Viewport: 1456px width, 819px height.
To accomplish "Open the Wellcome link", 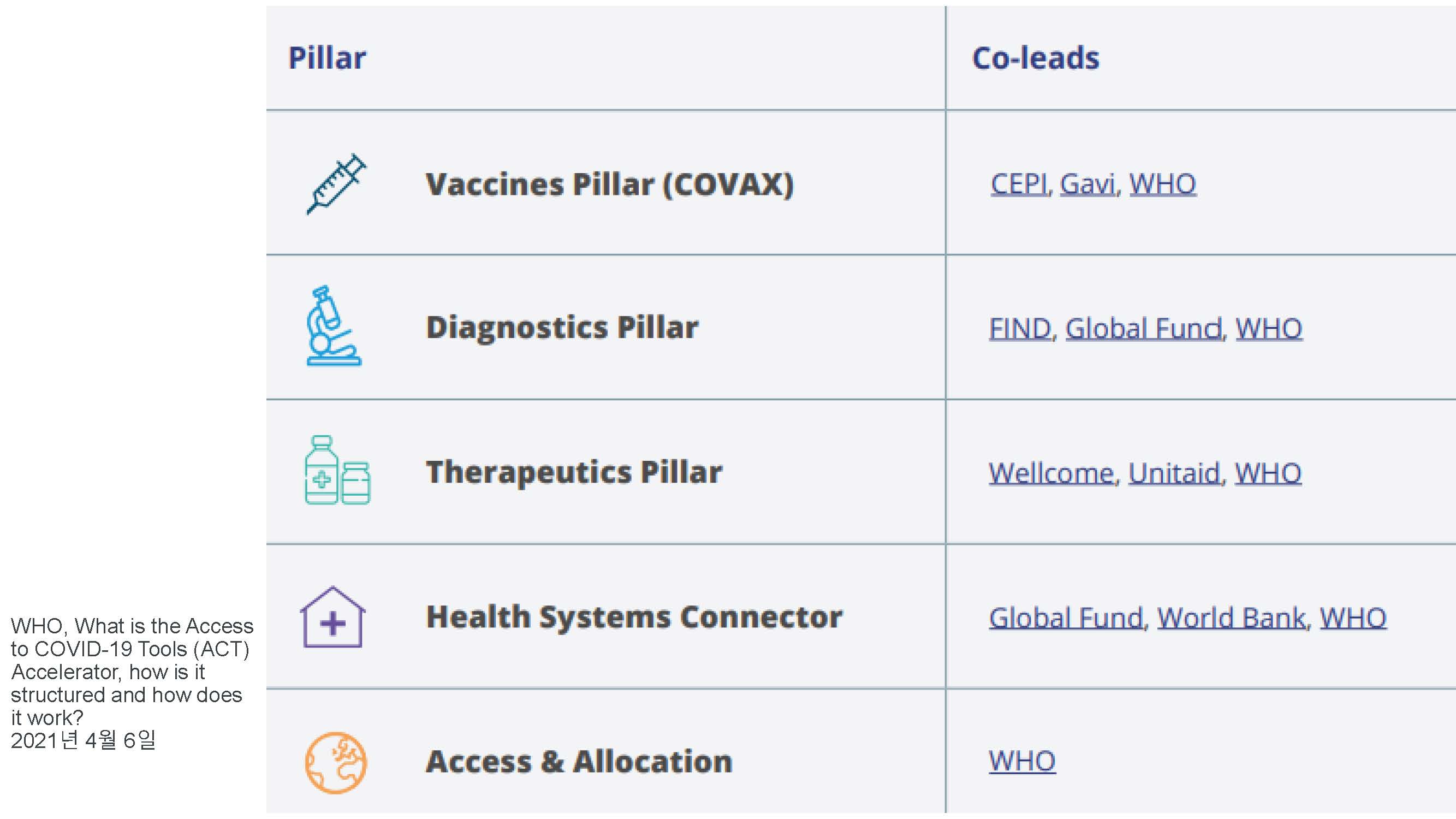I will click(1051, 473).
